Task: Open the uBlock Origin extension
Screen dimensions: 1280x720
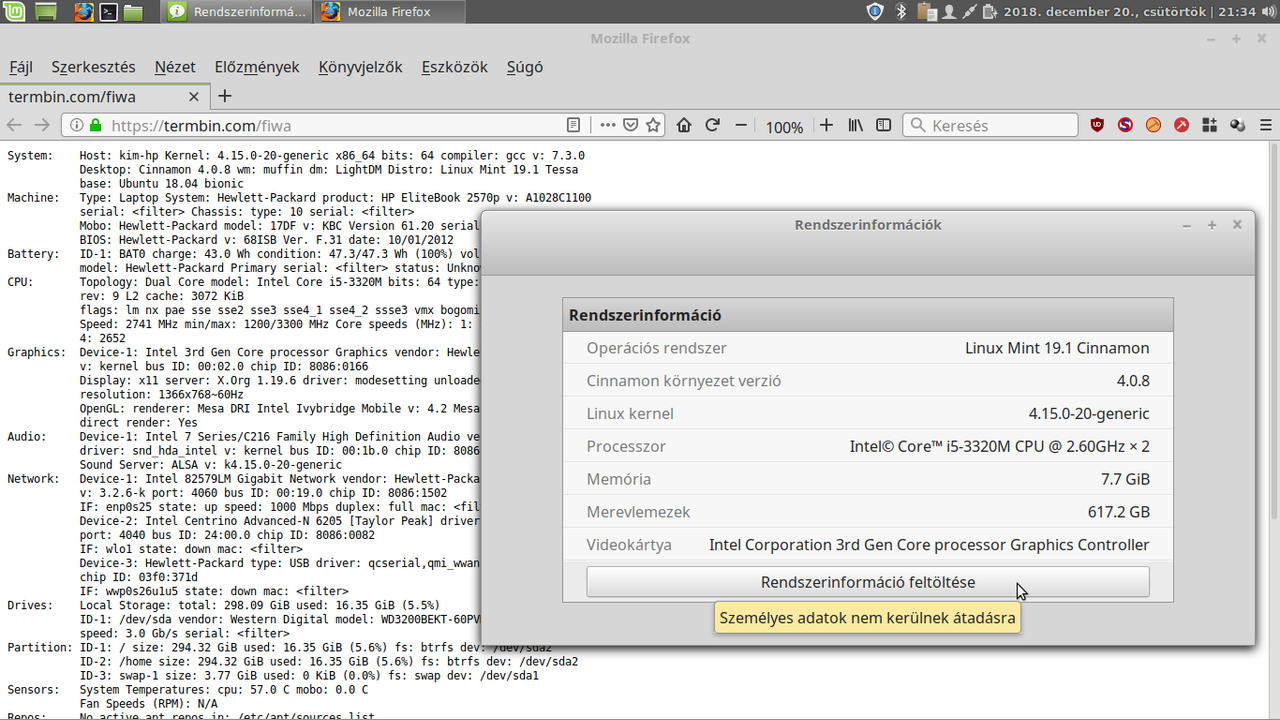Action: (1098, 125)
